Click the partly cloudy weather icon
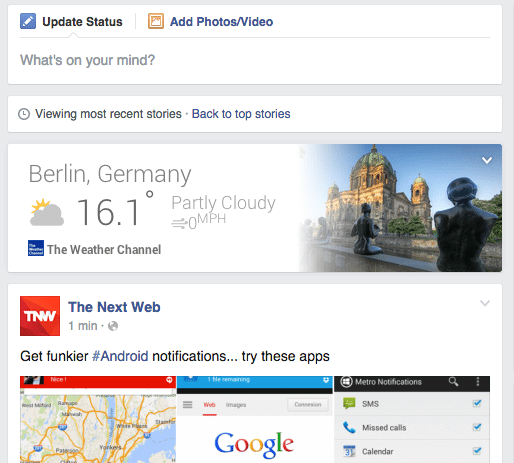 pos(47,213)
